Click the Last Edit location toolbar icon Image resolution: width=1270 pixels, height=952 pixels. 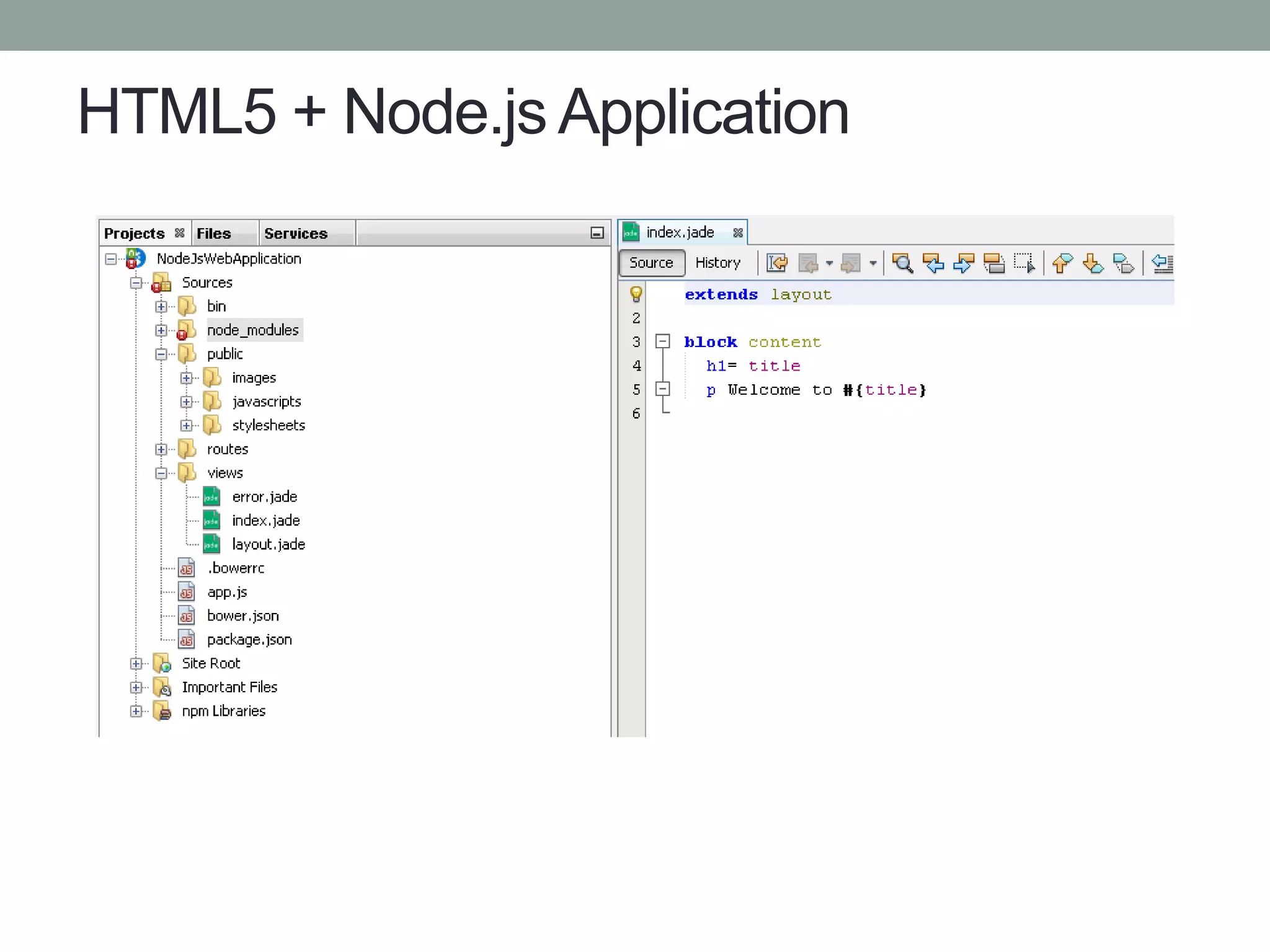tap(777, 263)
